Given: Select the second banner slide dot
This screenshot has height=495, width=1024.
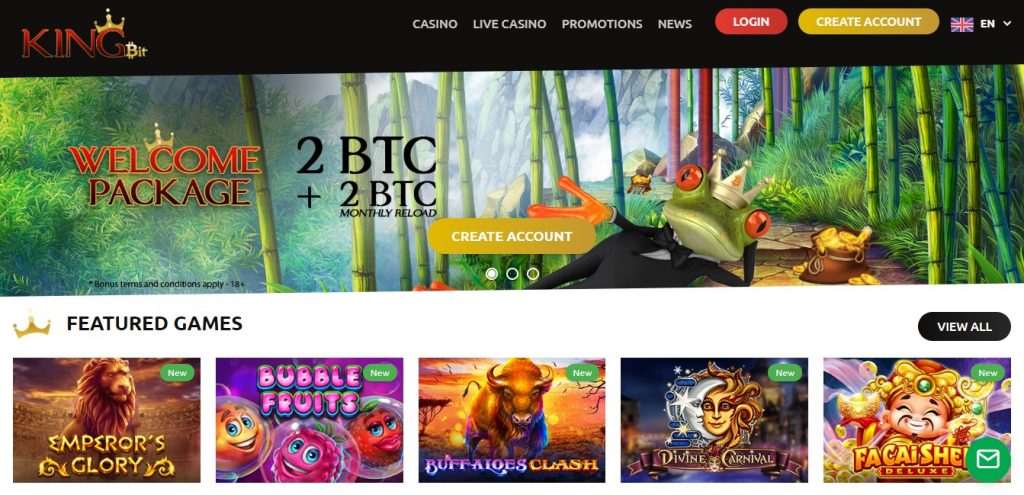Looking at the screenshot, I should click(512, 274).
